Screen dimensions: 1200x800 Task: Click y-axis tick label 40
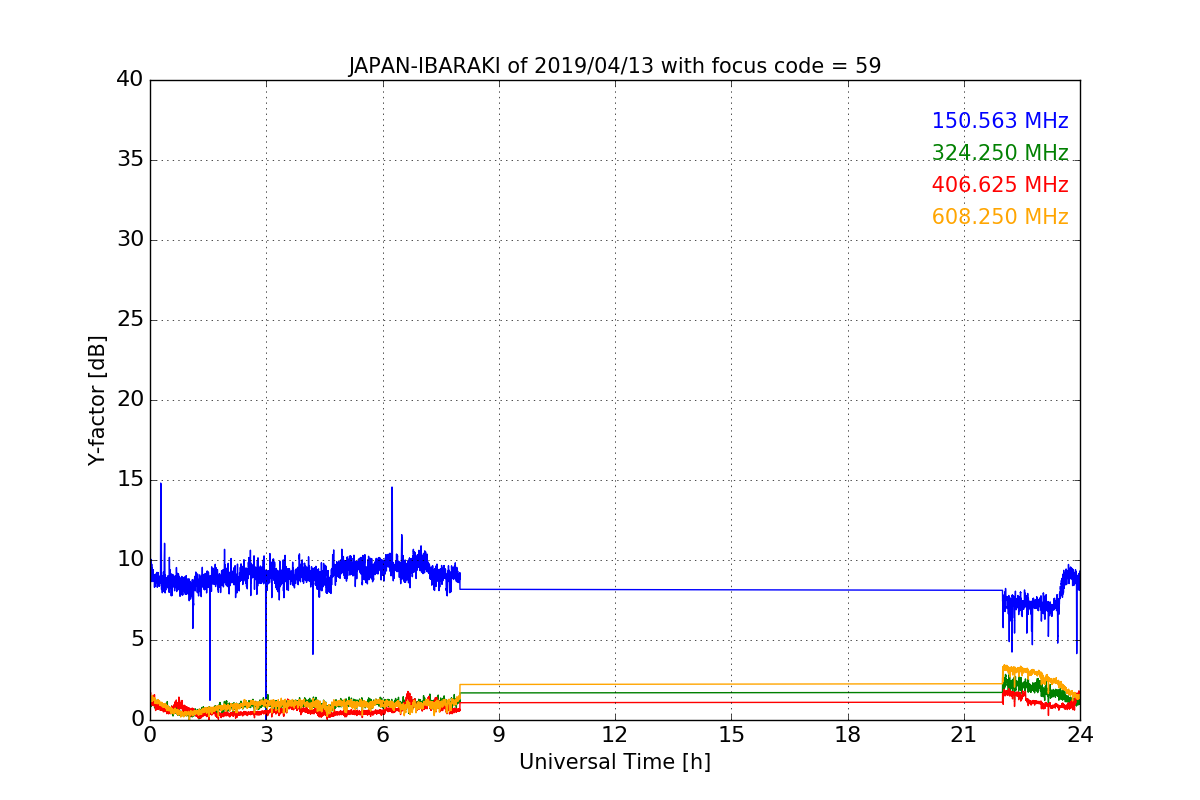130,79
